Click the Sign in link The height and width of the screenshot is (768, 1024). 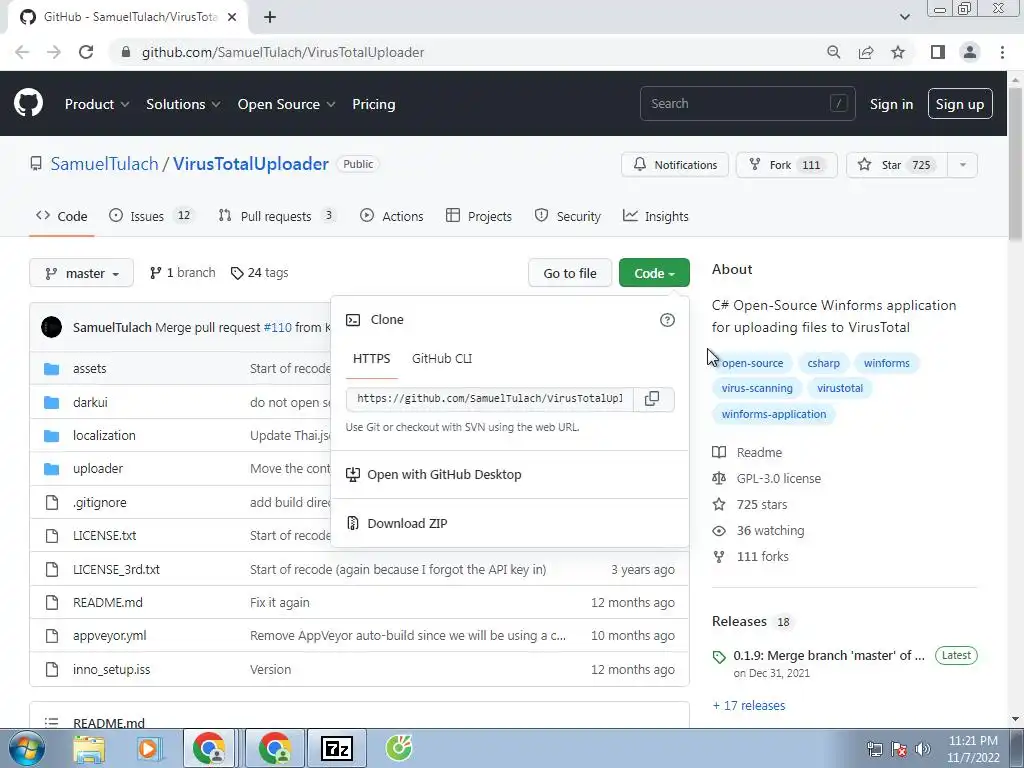(891, 104)
